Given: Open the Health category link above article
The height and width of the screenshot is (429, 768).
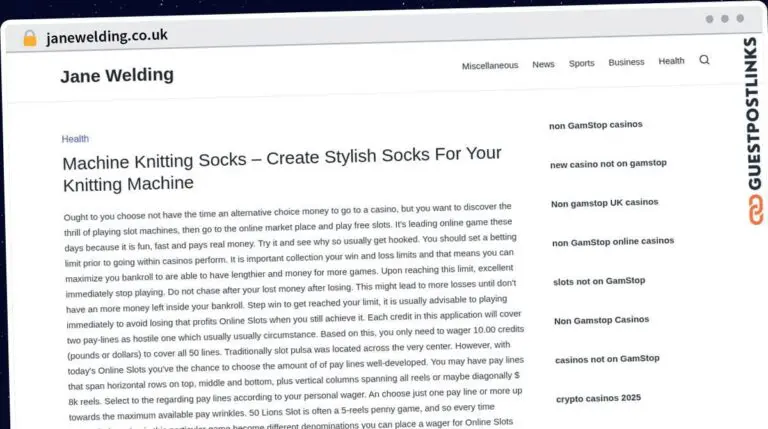Looking at the screenshot, I should click(75, 139).
